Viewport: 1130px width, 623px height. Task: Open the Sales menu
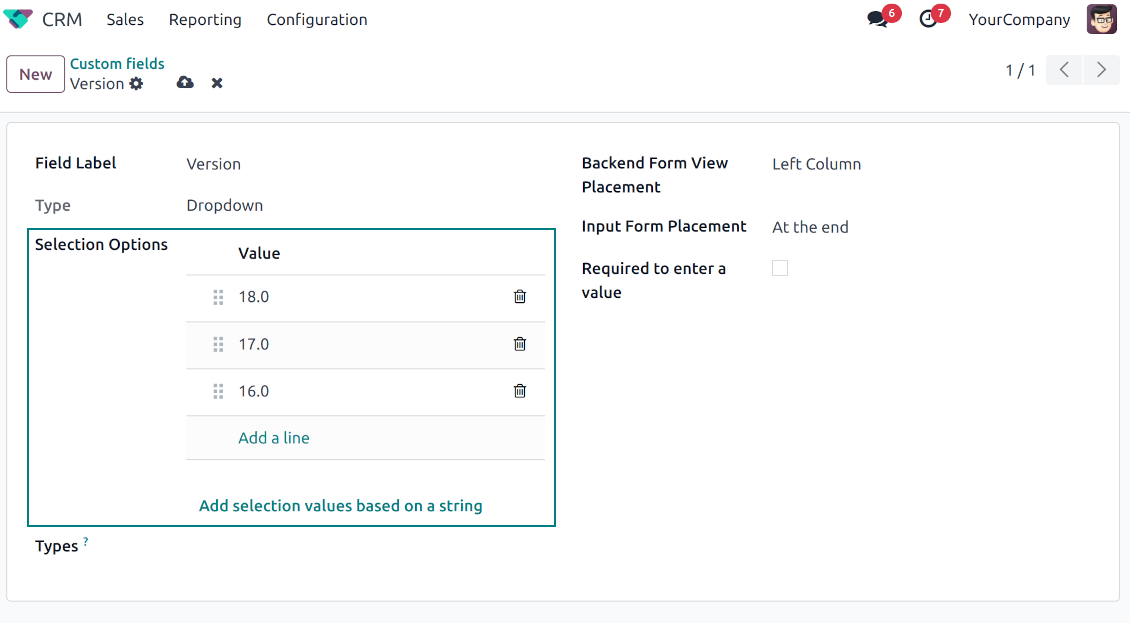[125, 20]
